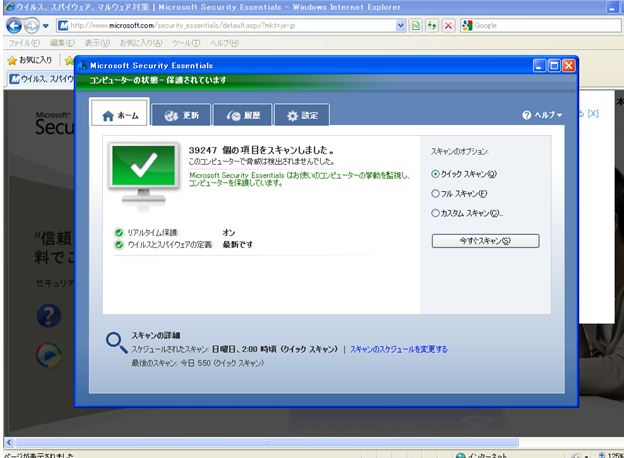Click the Internet Explorer icon in title bar
The width and height of the screenshot is (624, 458).
tap(9, 7)
